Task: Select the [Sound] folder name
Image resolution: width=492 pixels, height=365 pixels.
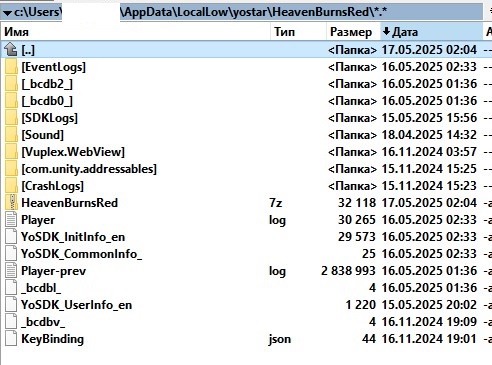Action: [x=42, y=135]
